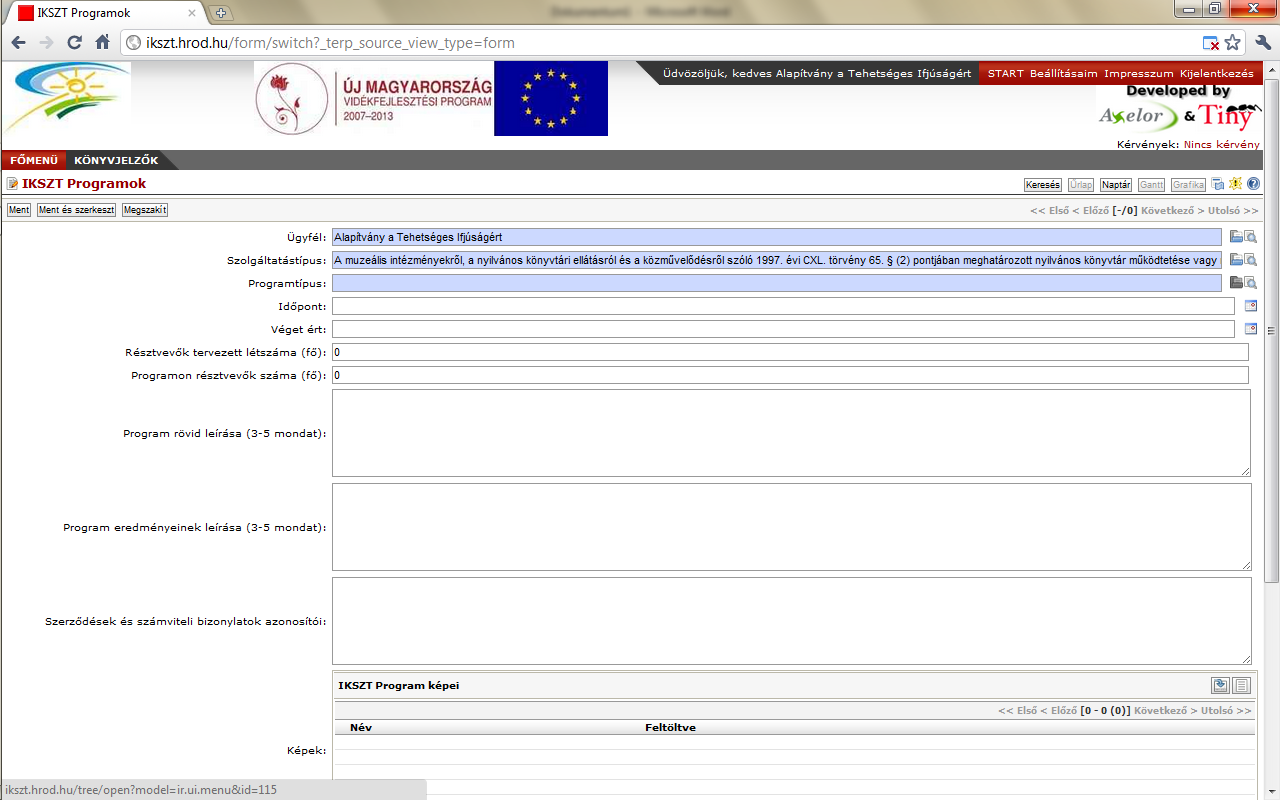Click the IKSZT Programok form title icon

click(12, 184)
